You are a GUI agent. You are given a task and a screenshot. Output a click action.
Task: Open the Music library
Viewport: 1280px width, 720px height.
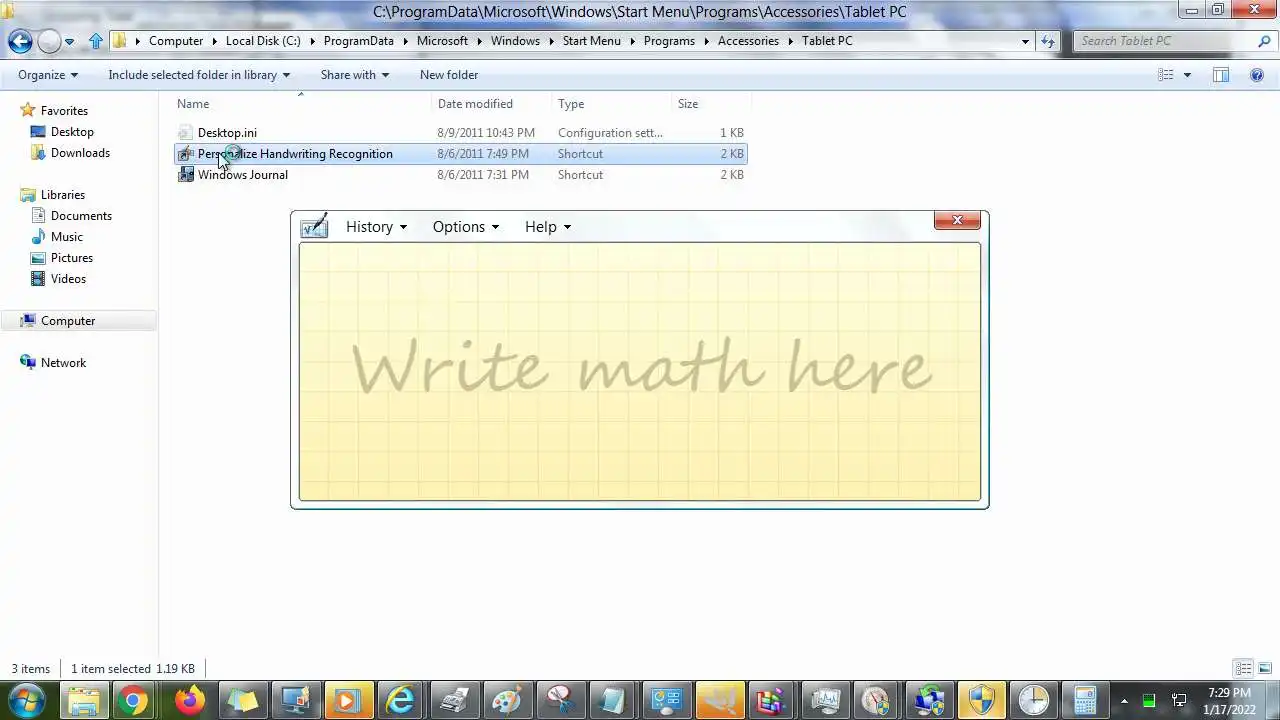coord(67,237)
